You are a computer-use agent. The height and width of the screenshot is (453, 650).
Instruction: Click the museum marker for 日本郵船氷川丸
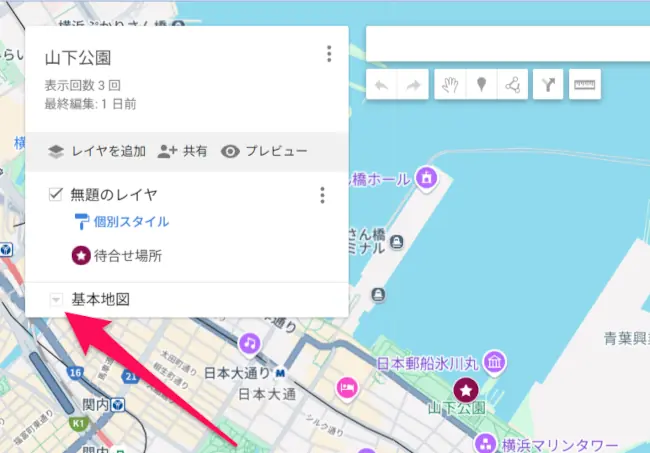pyautogui.click(x=494, y=362)
